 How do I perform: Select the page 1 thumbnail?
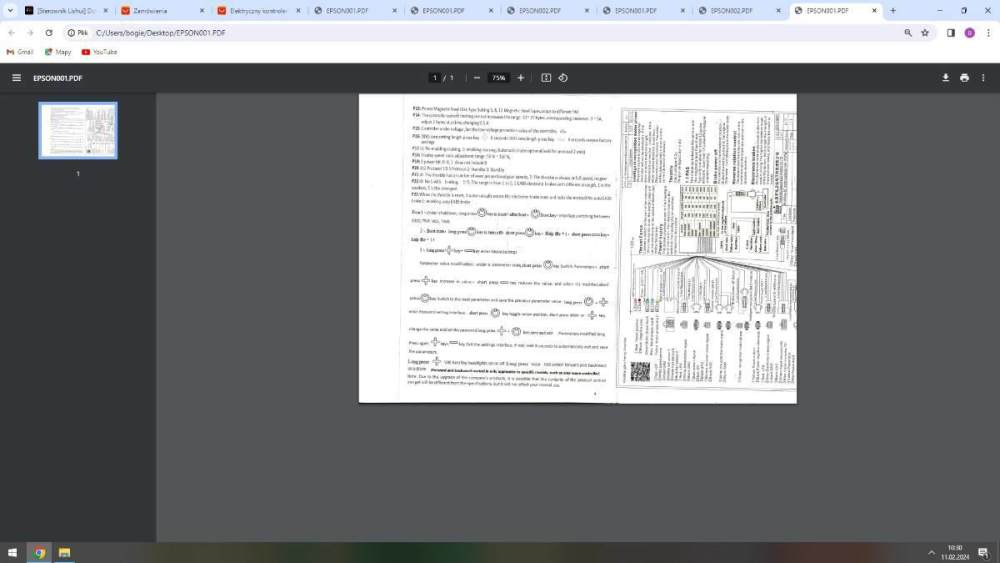click(x=78, y=130)
